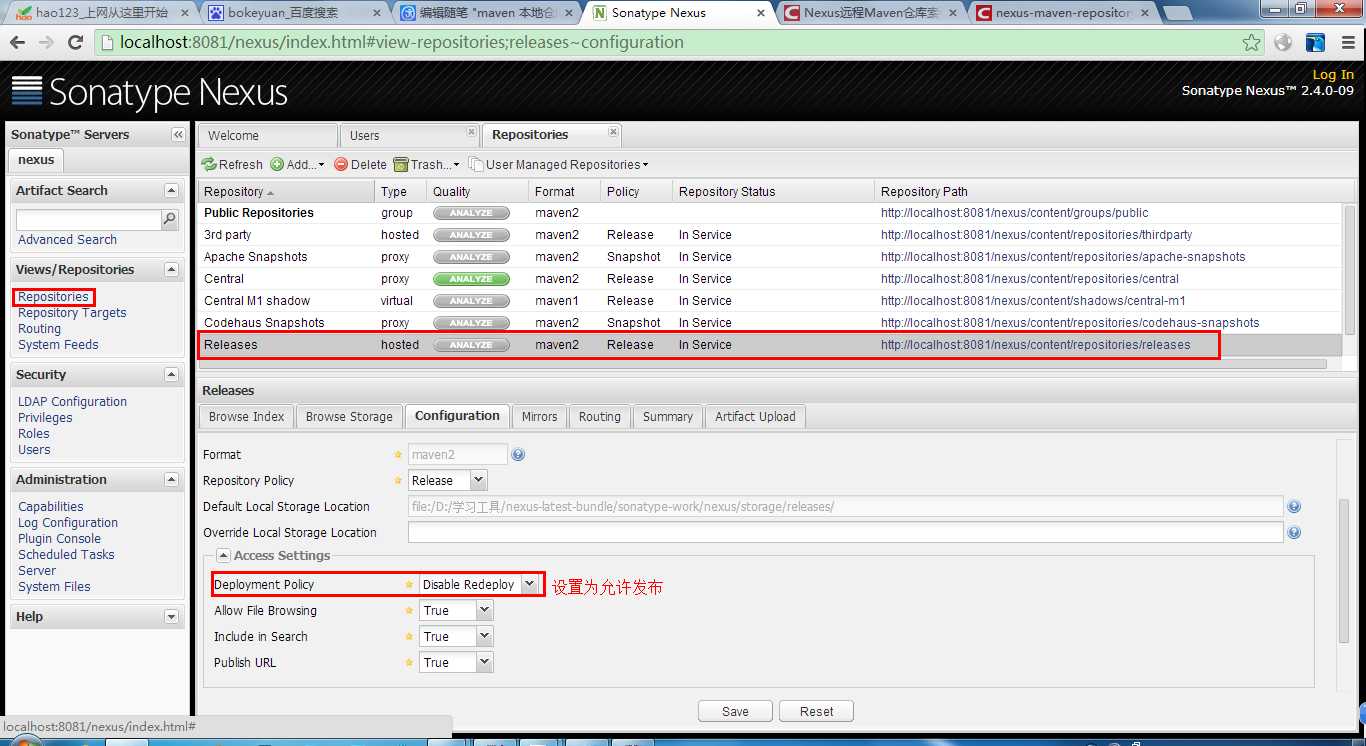This screenshot has height=746, width=1366.
Task: Click the browser forward arrow
Action: coord(46,43)
